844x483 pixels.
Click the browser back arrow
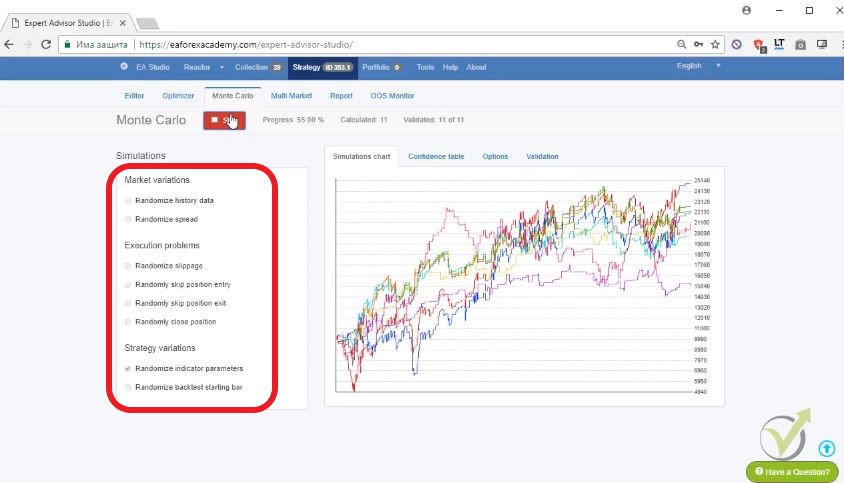(x=9, y=44)
